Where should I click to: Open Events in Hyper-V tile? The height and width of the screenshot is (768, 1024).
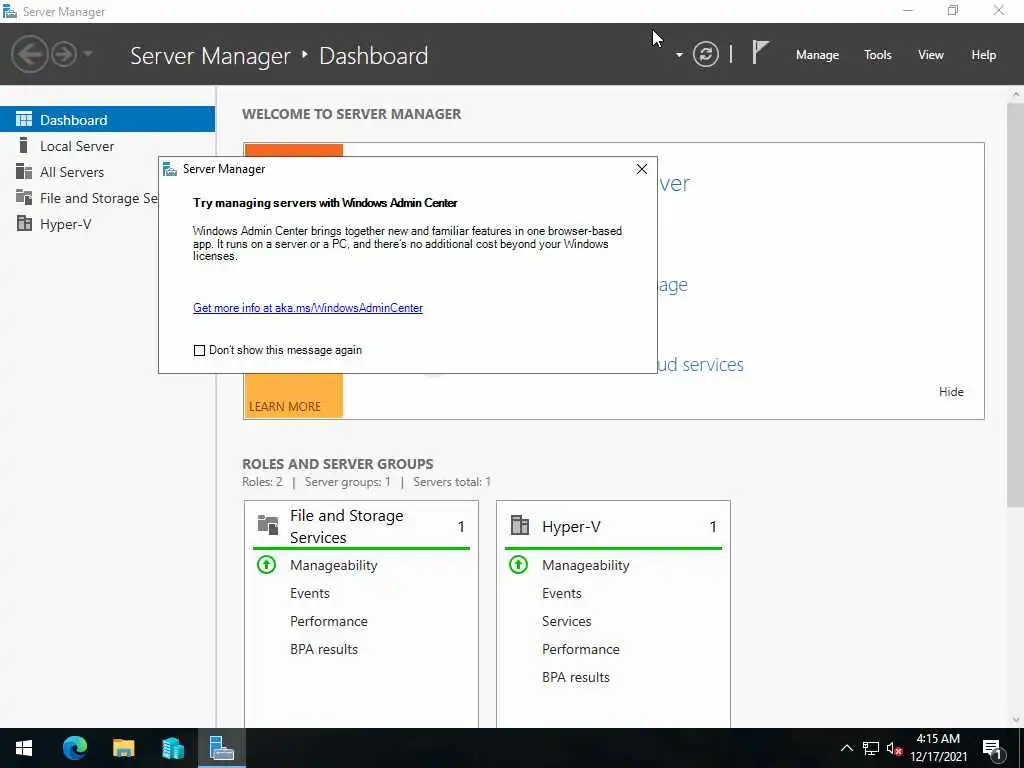562,593
